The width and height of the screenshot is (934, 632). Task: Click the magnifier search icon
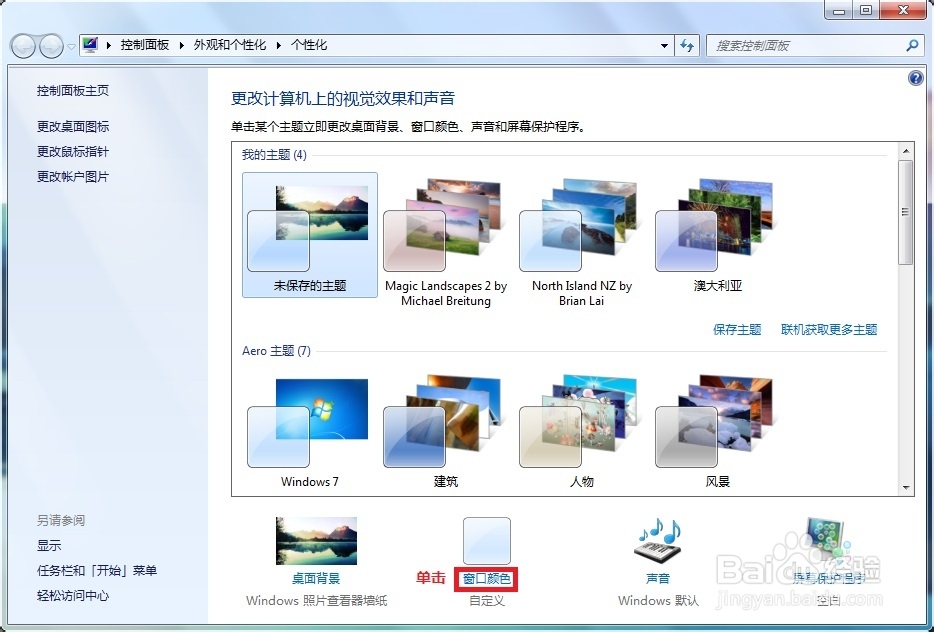911,45
